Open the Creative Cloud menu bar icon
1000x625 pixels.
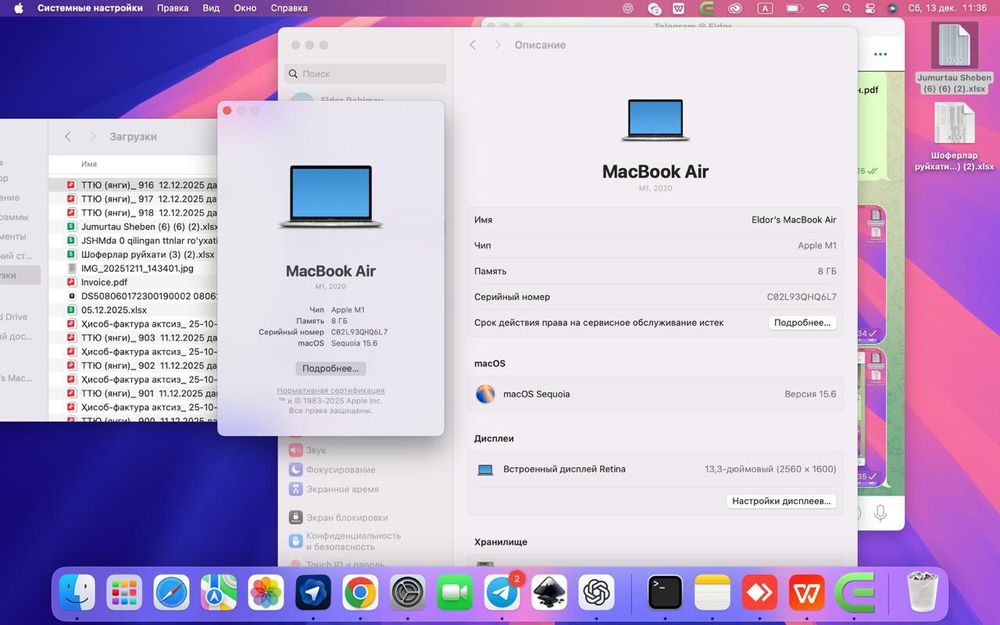(735, 8)
